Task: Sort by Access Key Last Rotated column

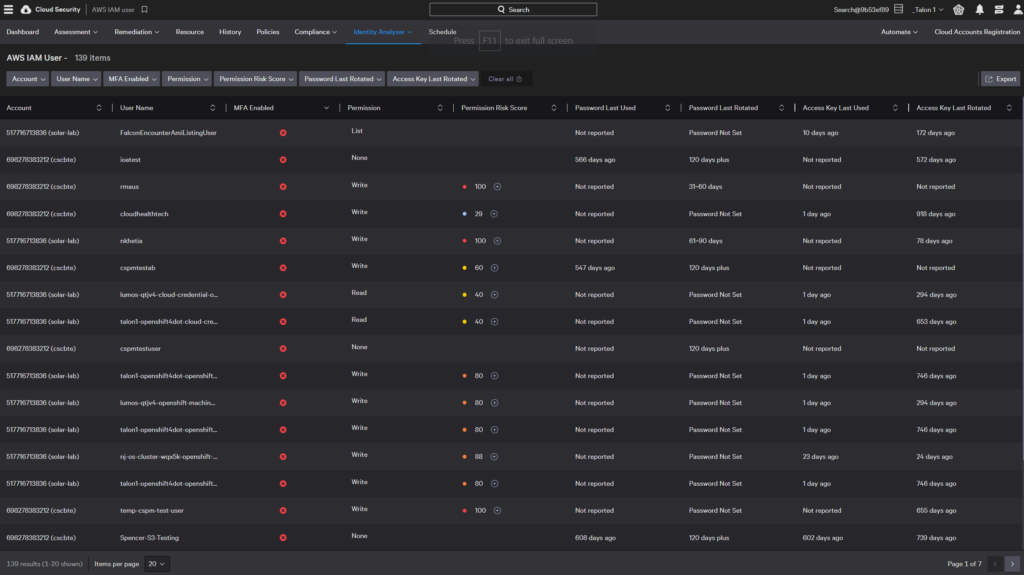Action: (1009, 108)
